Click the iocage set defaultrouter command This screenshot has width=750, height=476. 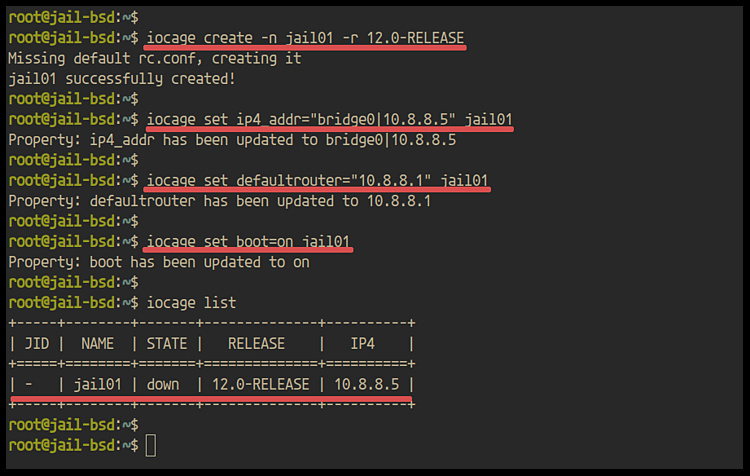317,181
